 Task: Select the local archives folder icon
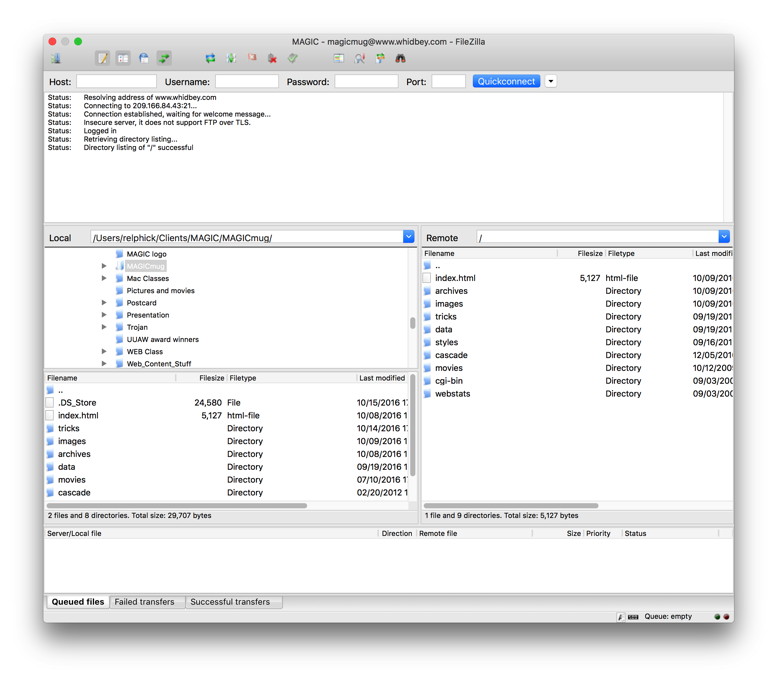(50, 454)
